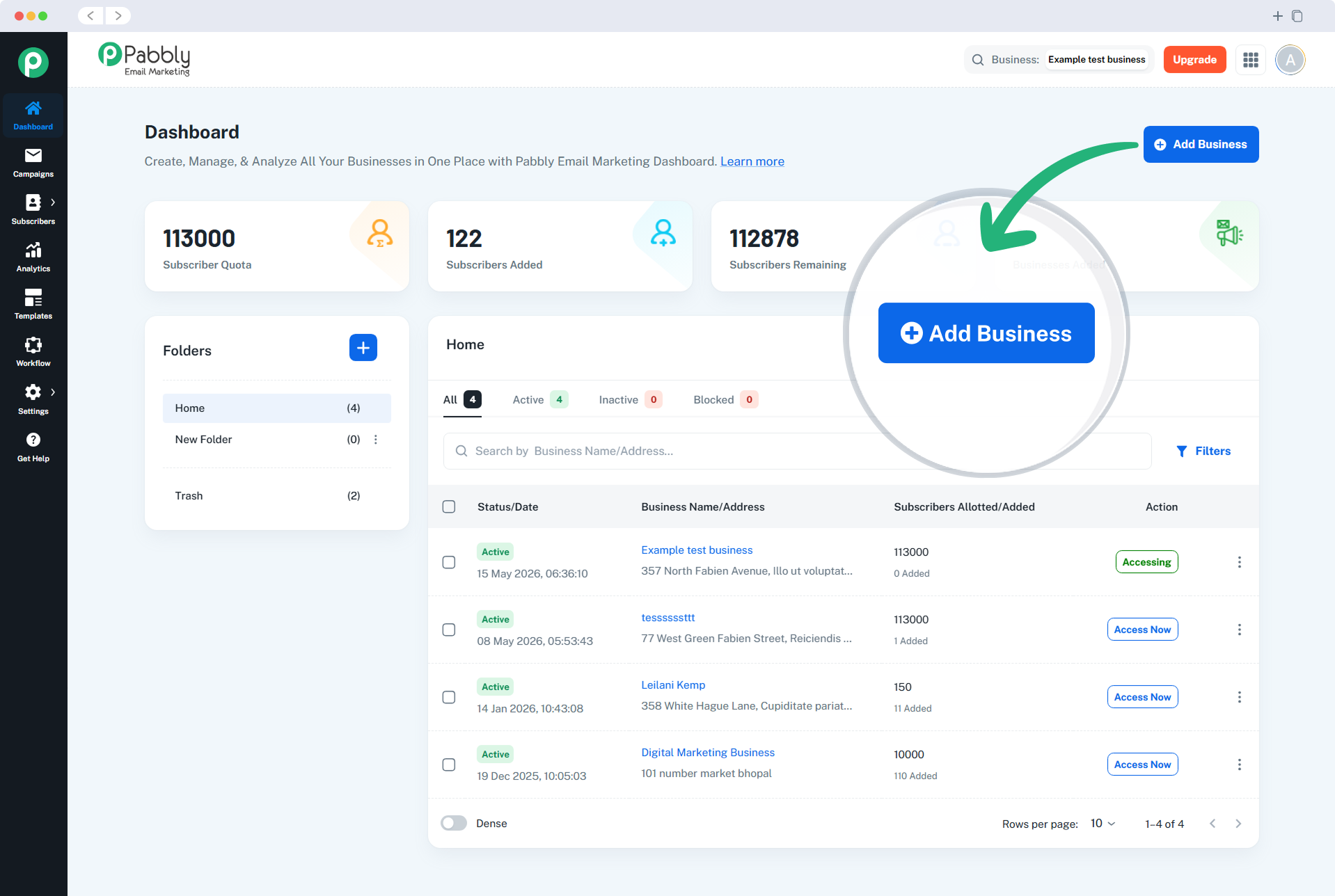Expand the Subscribers submenu chevron
Viewport: 1335px width, 896px height.
tap(53, 202)
